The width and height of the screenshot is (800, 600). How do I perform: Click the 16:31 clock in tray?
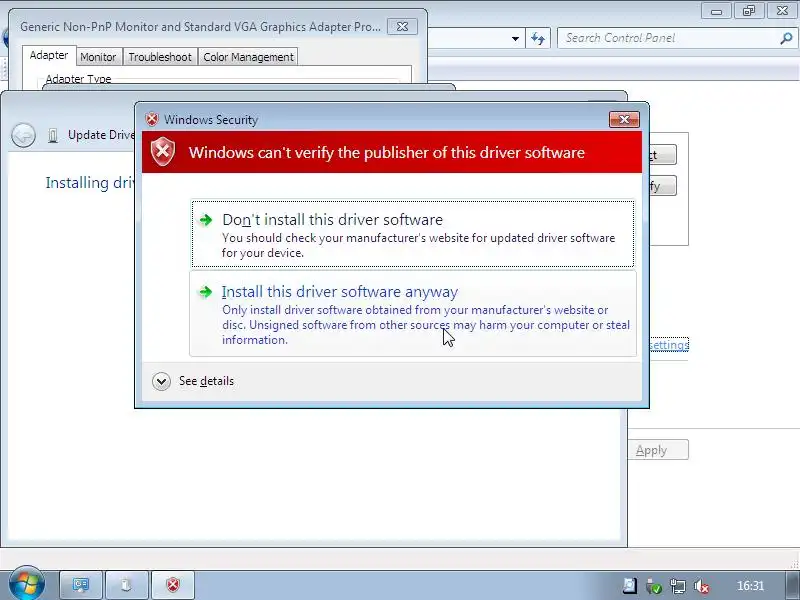click(750, 586)
